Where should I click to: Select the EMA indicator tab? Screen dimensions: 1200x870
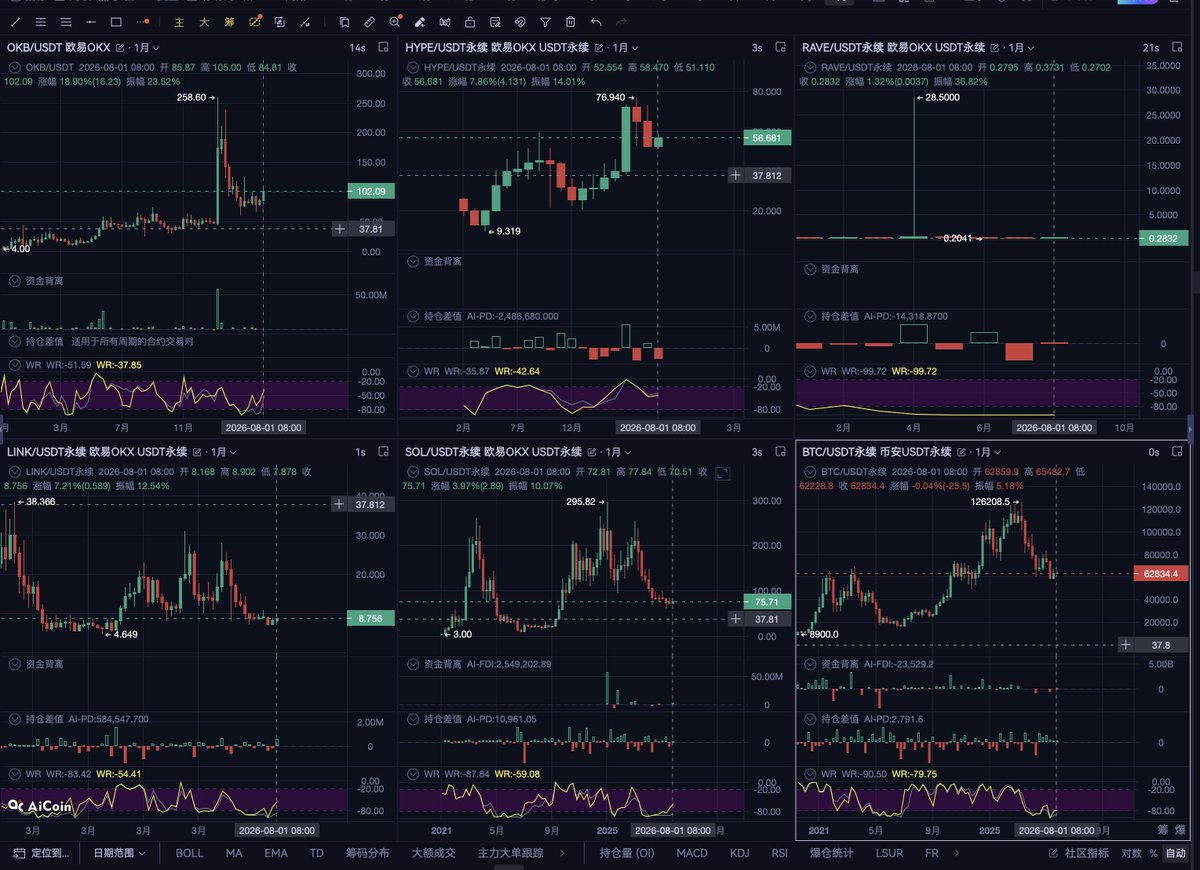[276, 853]
